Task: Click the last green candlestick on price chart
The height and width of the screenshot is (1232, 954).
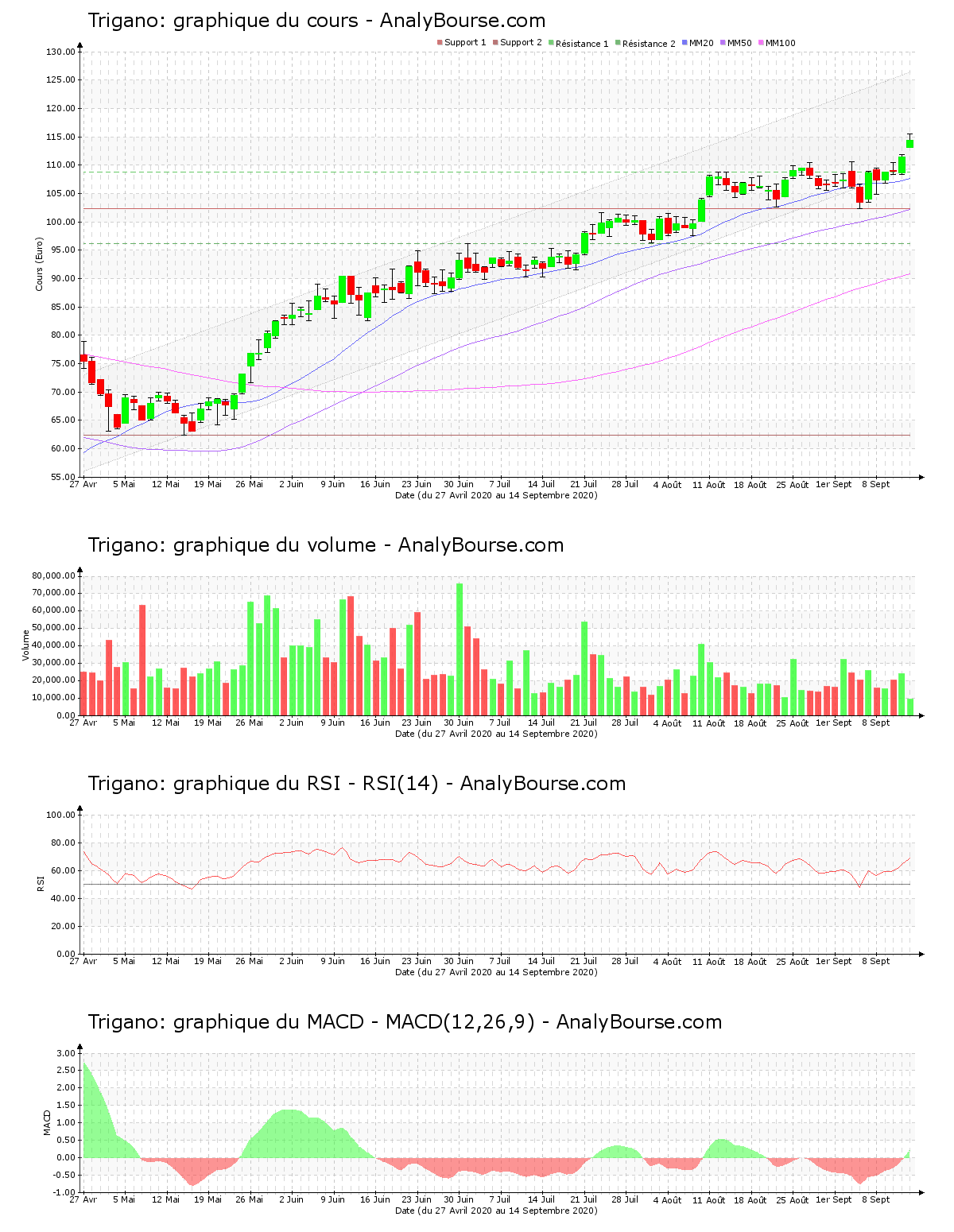Action: click(x=909, y=143)
